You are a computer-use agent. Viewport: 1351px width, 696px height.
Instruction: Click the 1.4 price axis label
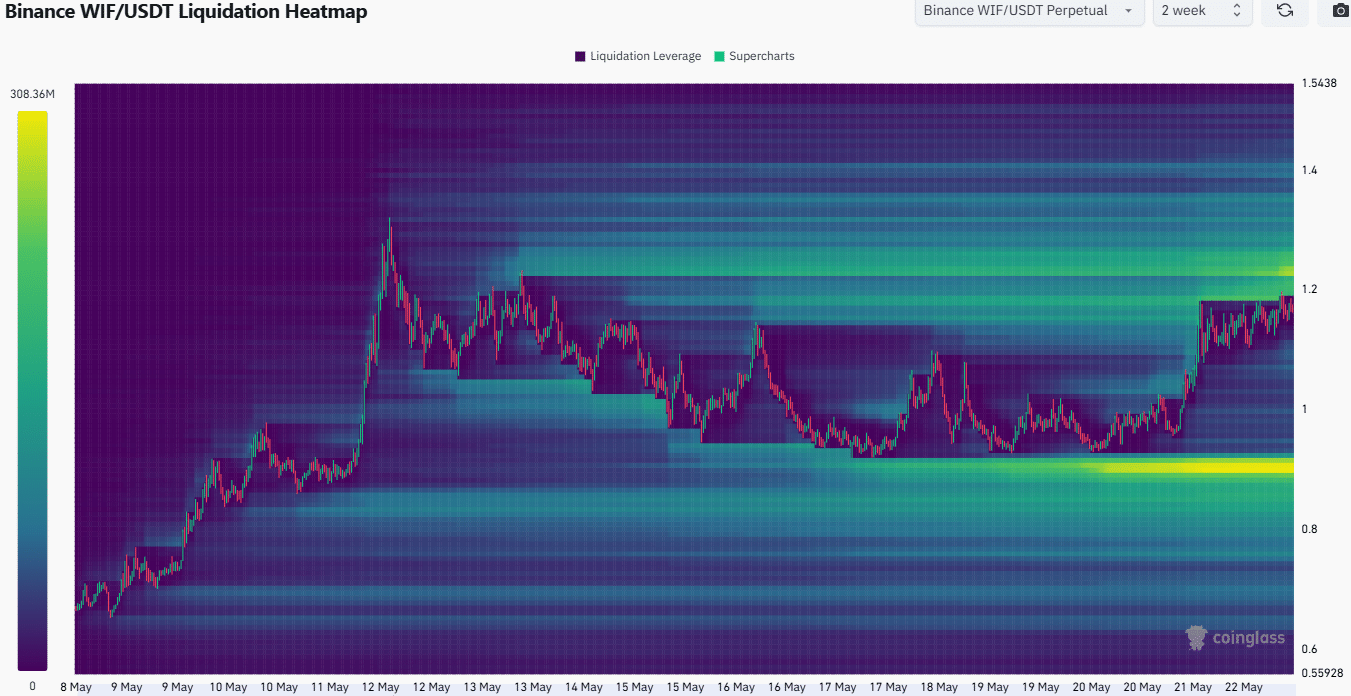1309,171
